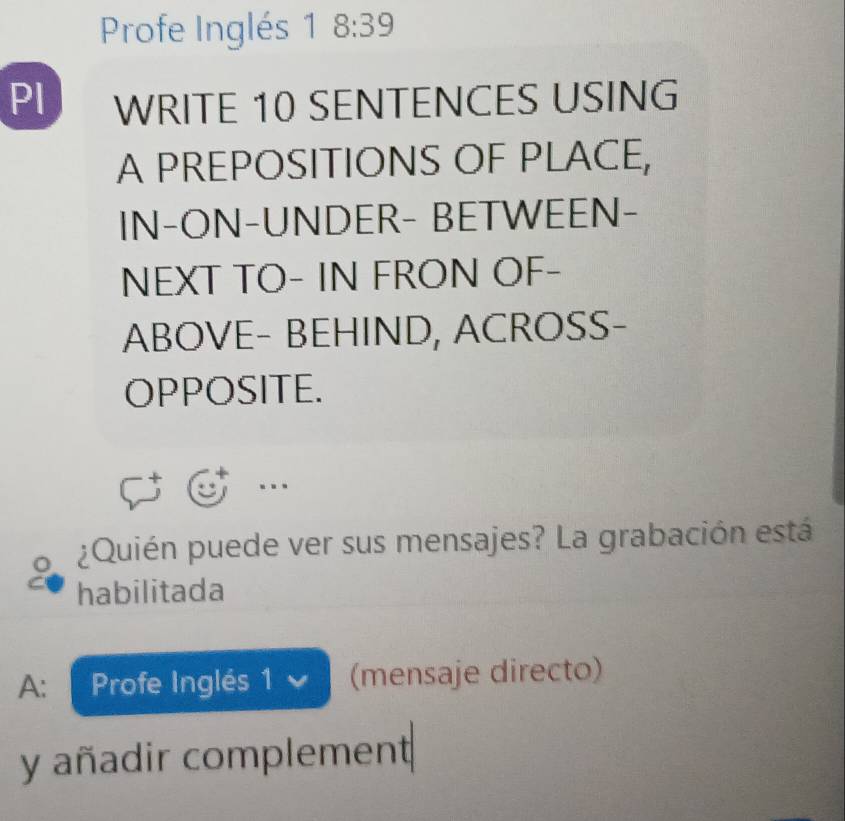Add an emoji reaction to the message
This screenshot has width=845, height=821.
(208, 488)
